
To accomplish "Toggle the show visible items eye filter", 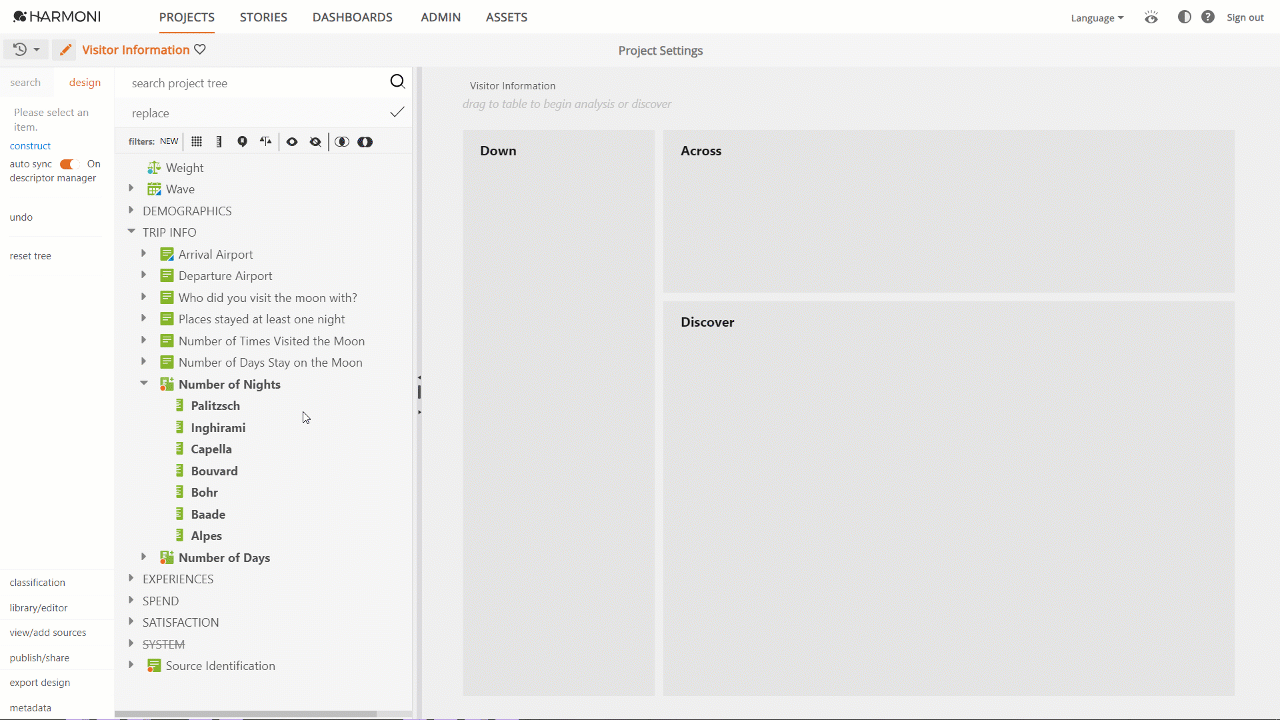I will coord(292,142).
